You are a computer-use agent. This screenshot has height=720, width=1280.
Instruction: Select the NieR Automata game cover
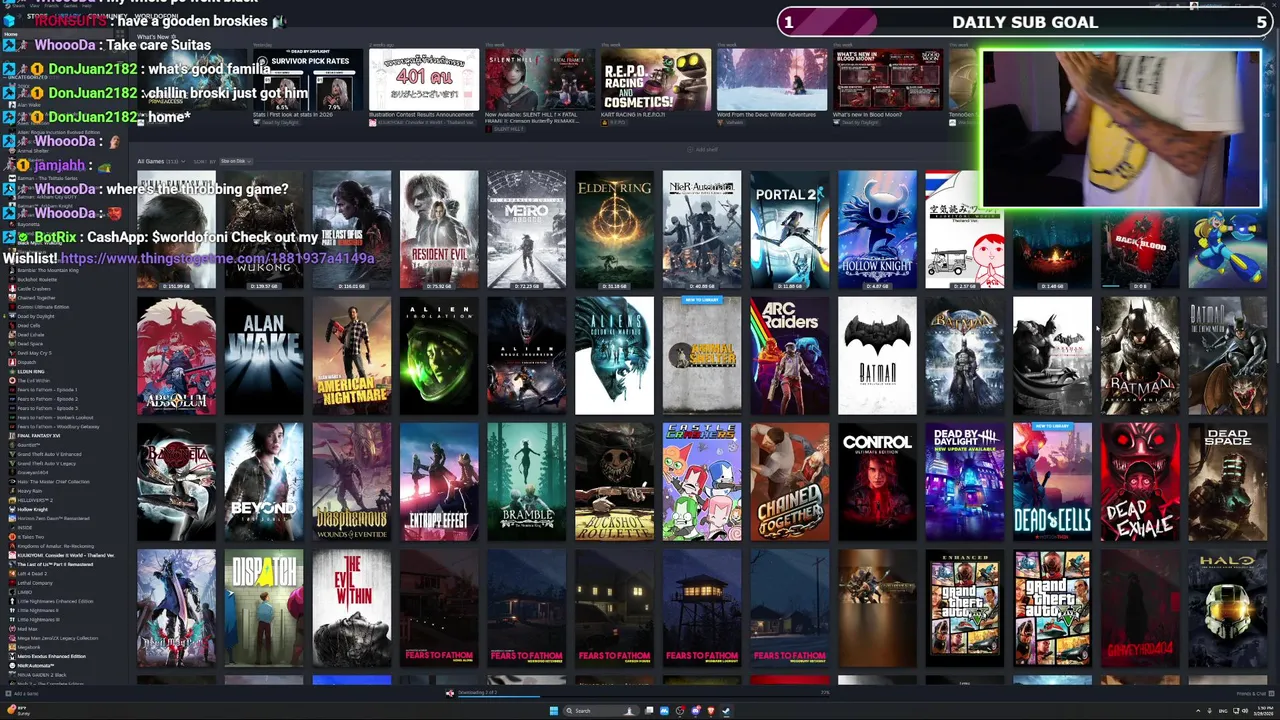coord(702,230)
